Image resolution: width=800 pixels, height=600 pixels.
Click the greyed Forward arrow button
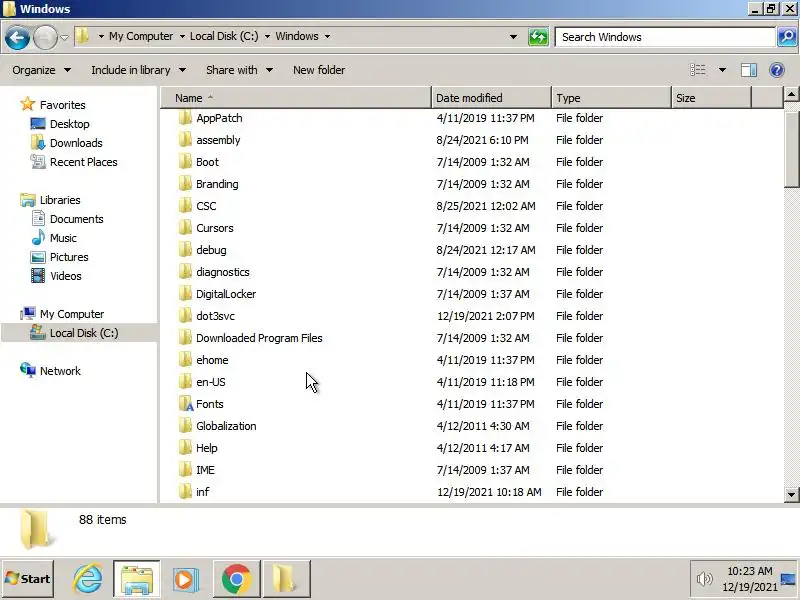pyautogui.click(x=45, y=37)
